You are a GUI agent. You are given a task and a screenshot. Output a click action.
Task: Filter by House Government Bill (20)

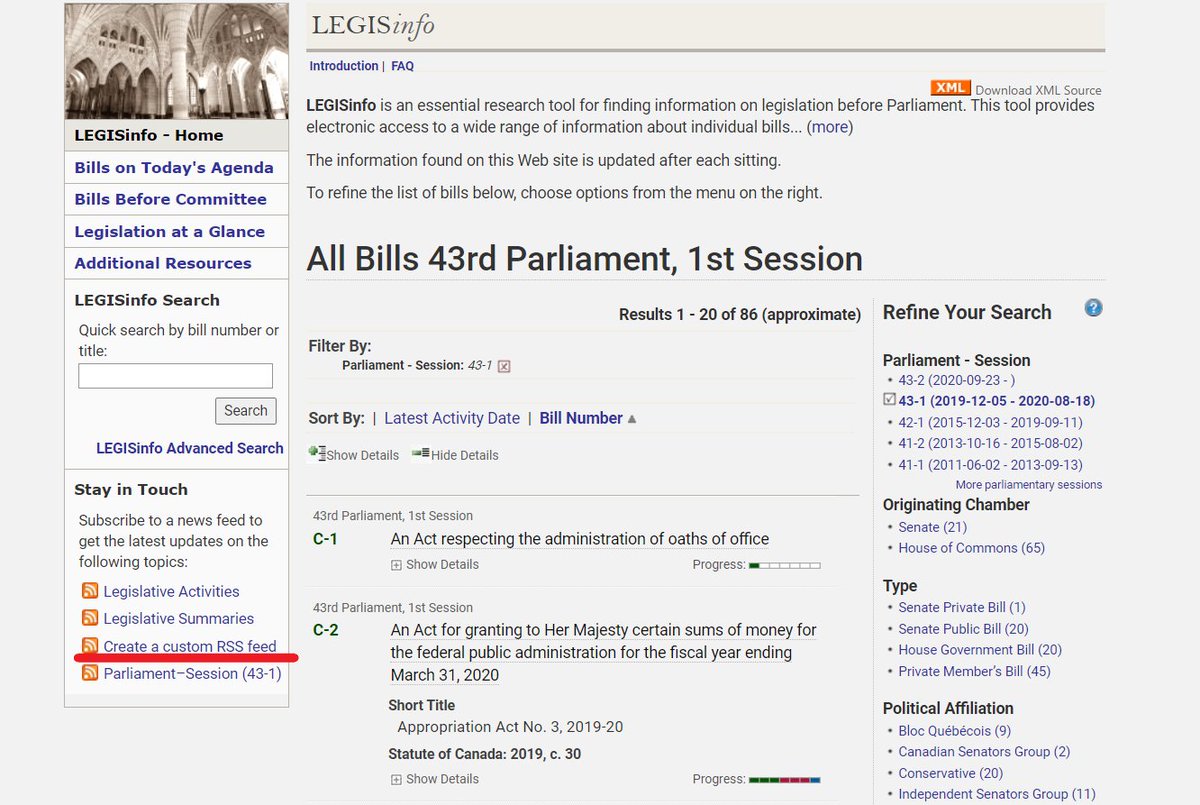pos(980,650)
